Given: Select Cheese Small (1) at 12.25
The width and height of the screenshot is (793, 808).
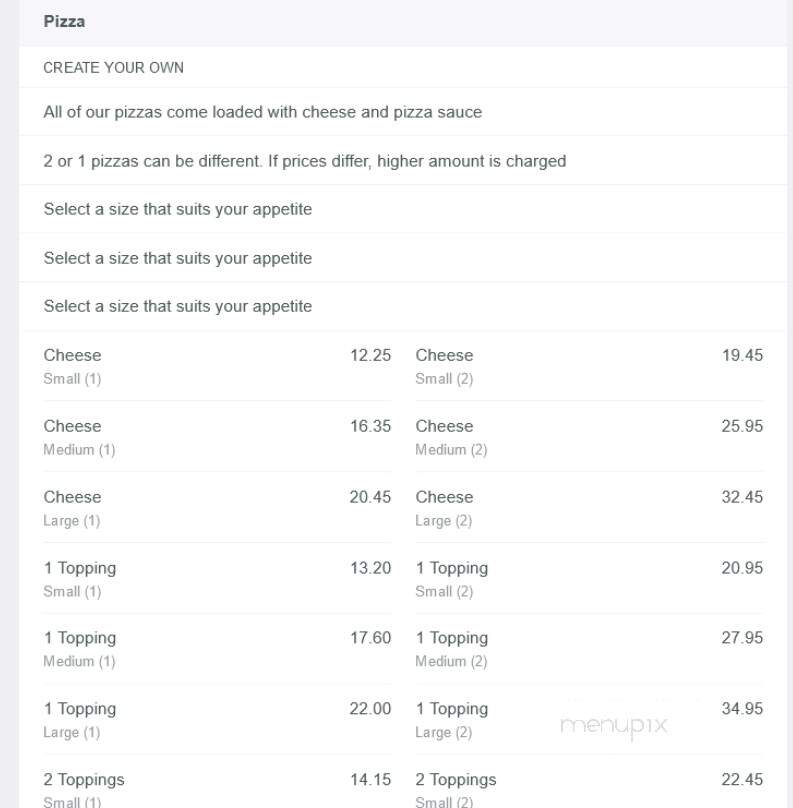Looking at the screenshot, I should pyautogui.click(x=217, y=366).
